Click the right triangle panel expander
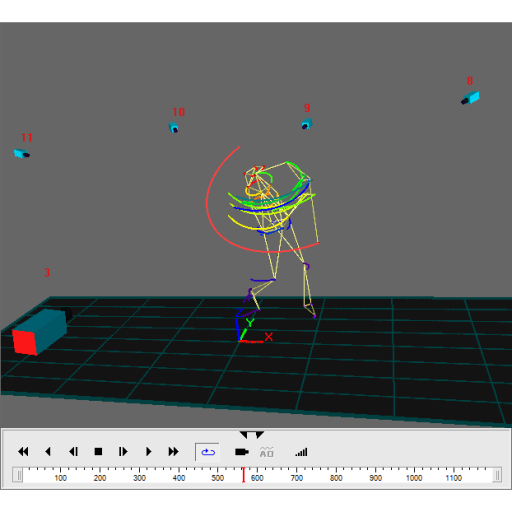 pos(260,435)
